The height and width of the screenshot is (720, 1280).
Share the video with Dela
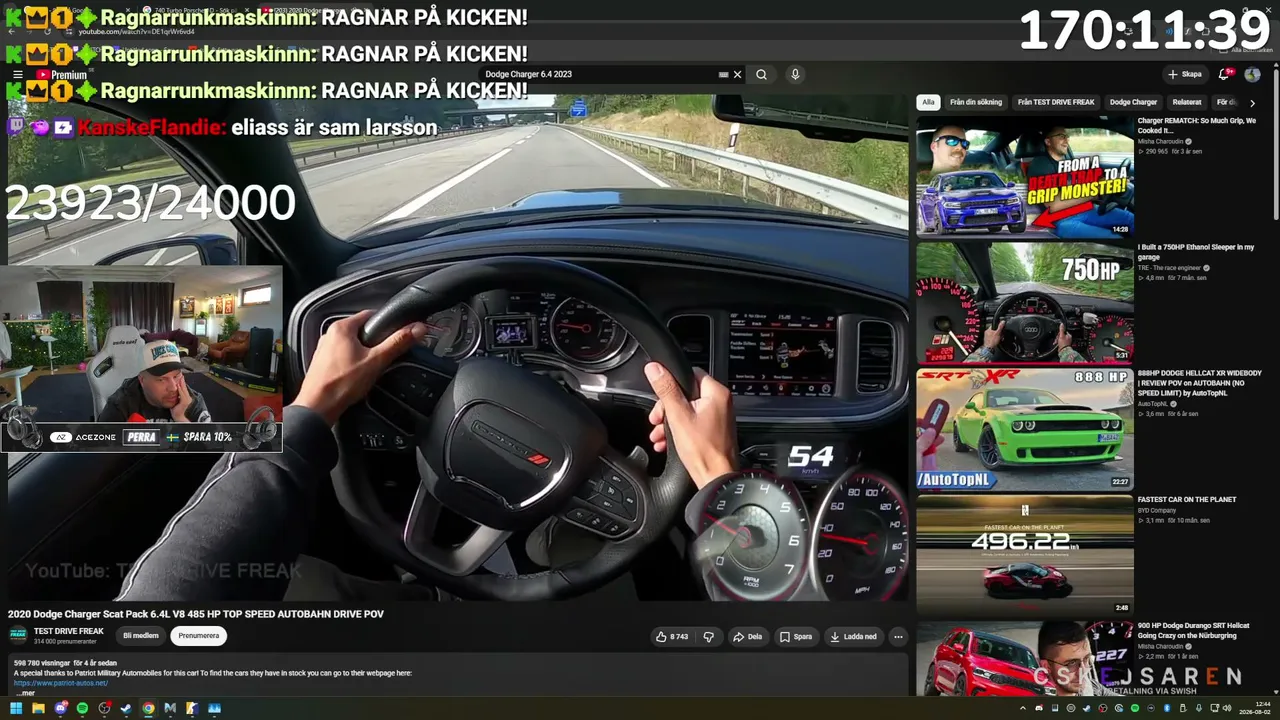(748, 636)
